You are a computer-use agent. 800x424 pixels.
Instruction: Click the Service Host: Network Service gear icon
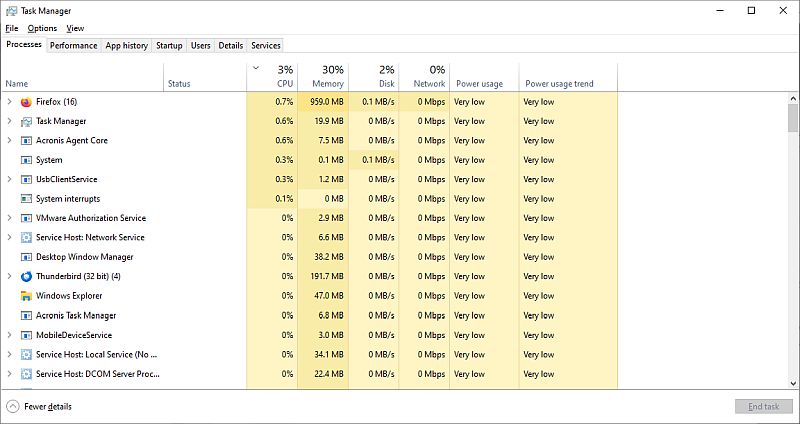26,238
